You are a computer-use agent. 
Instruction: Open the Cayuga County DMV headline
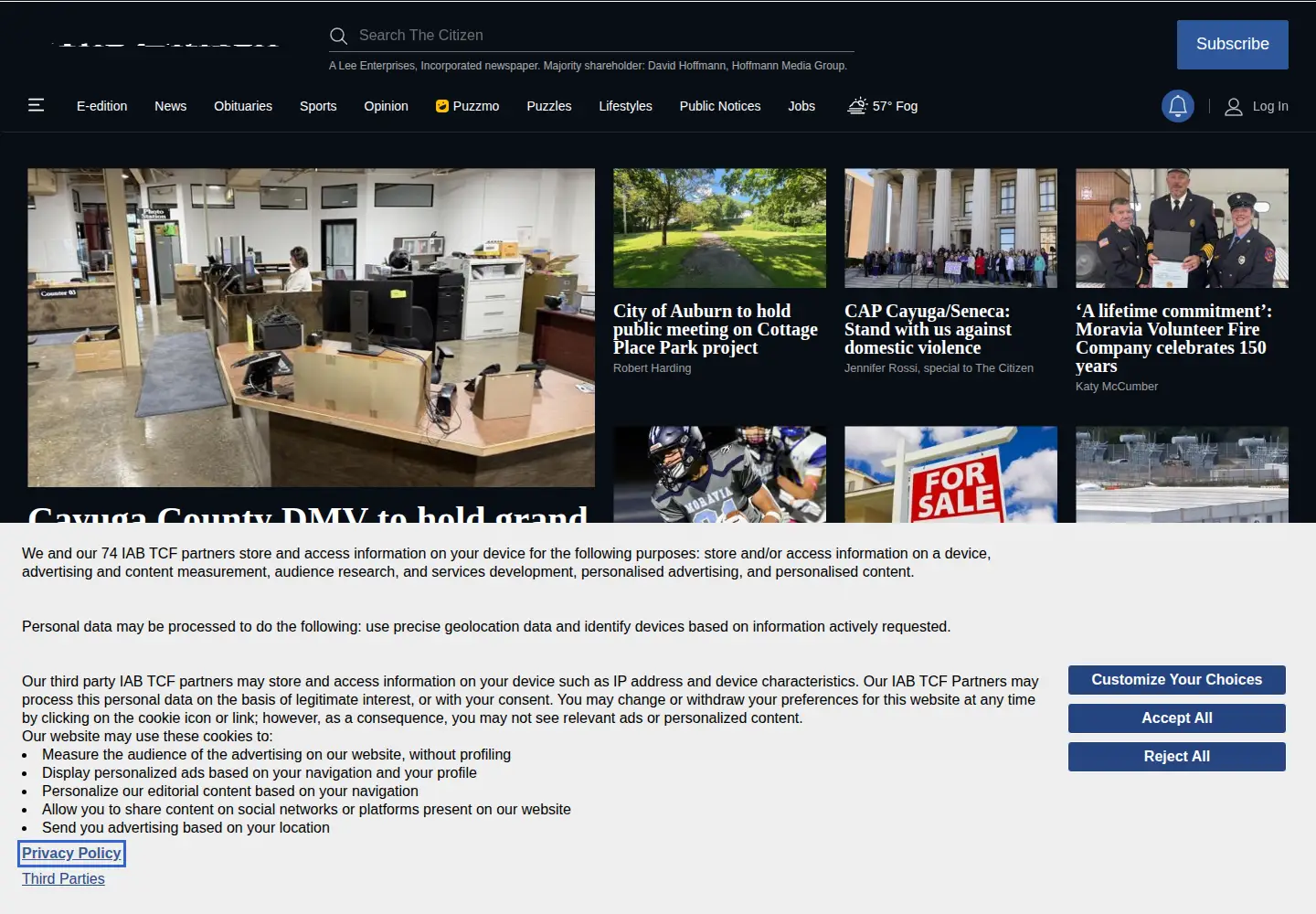[x=308, y=513]
